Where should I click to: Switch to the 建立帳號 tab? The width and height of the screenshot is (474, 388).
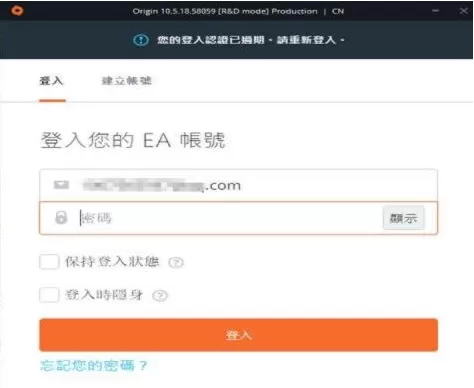(x=127, y=81)
